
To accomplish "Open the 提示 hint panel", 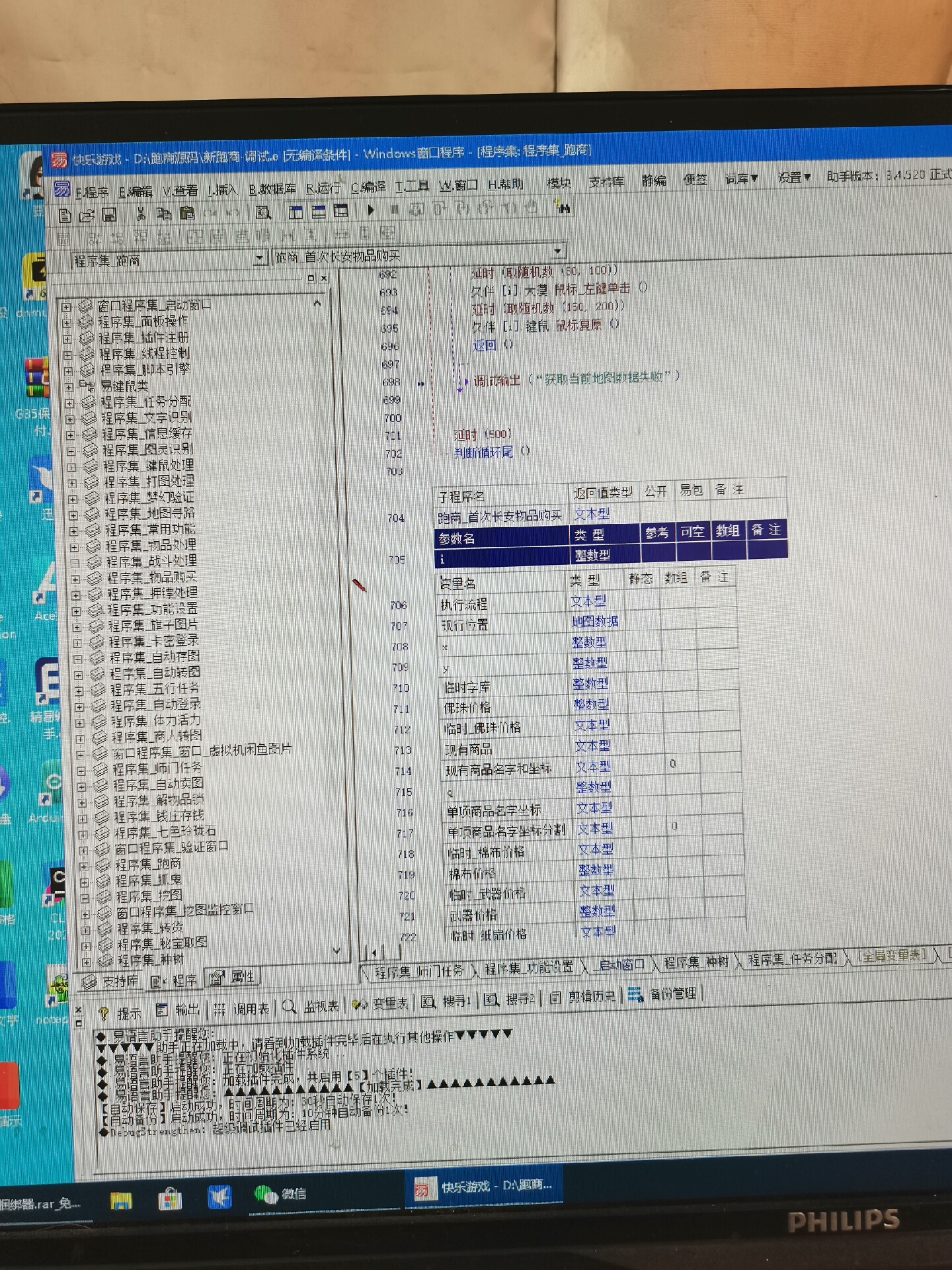I will [x=120, y=1012].
